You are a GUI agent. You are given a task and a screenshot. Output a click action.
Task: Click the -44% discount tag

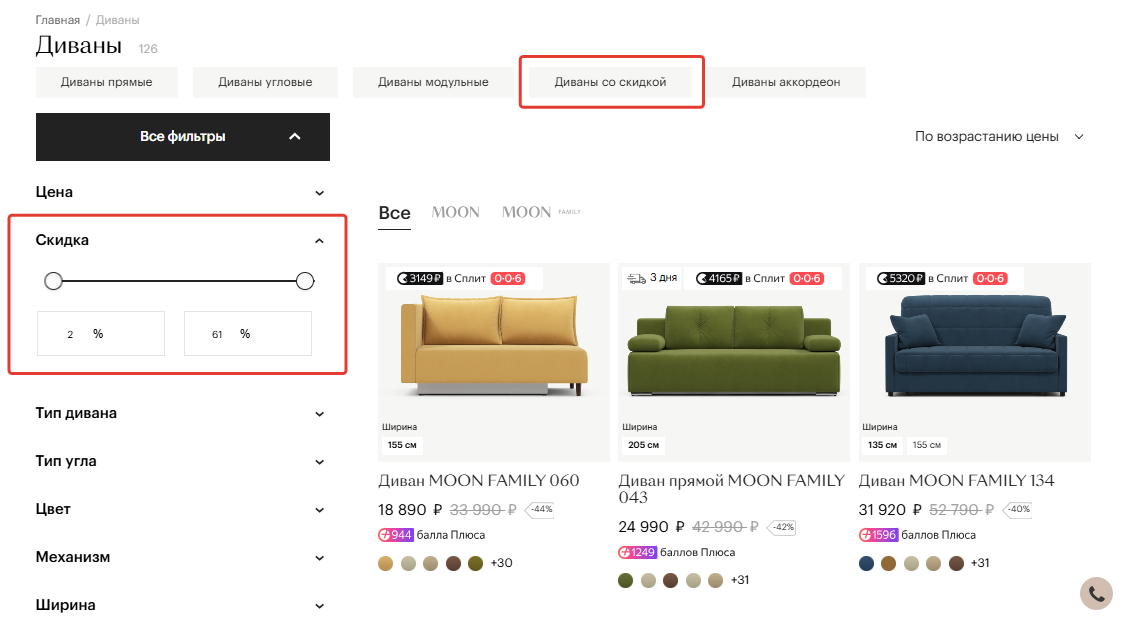[540, 509]
